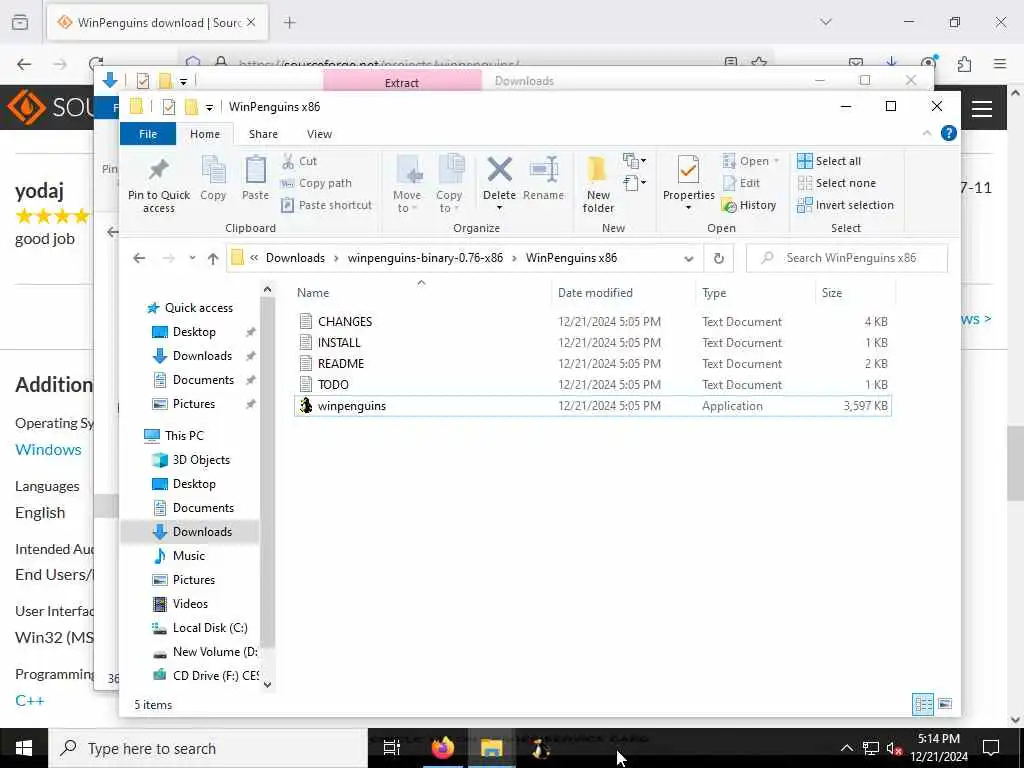Switch to the Share ribbon tab
The width and height of the screenshot is (1024, 768).
[263, 134]
